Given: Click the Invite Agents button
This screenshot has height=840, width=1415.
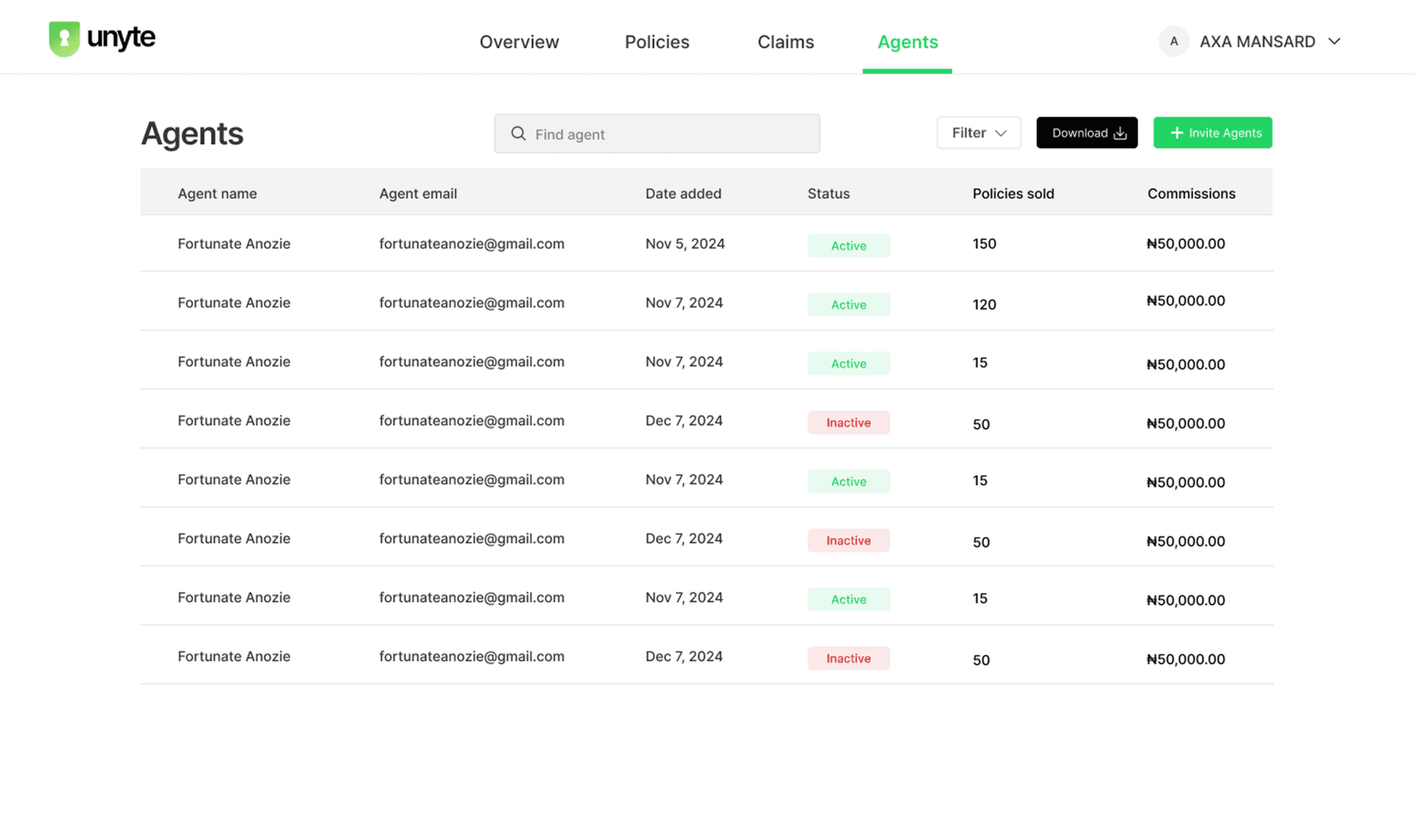Looking at the screenshot, I should (x=1212, y=133).
